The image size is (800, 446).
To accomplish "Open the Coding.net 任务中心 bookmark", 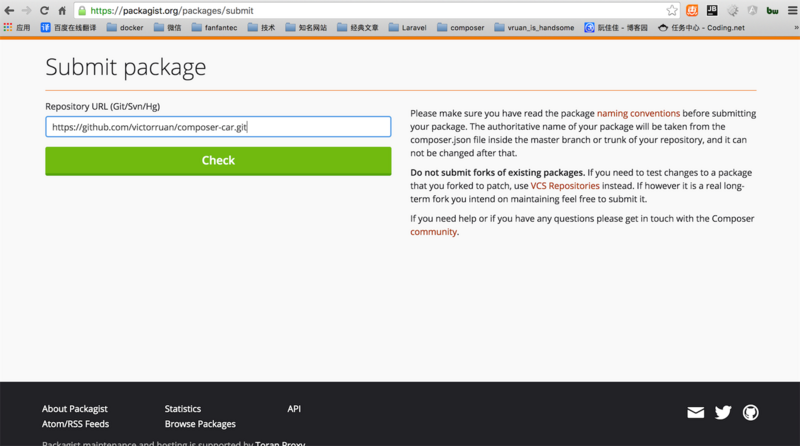I will [702, 28].
